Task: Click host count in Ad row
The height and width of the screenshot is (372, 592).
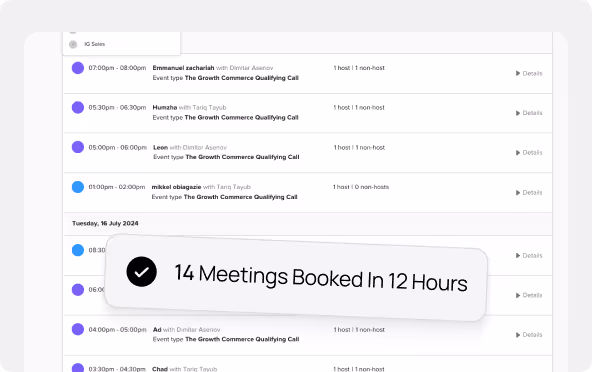Action: (359, 330)
